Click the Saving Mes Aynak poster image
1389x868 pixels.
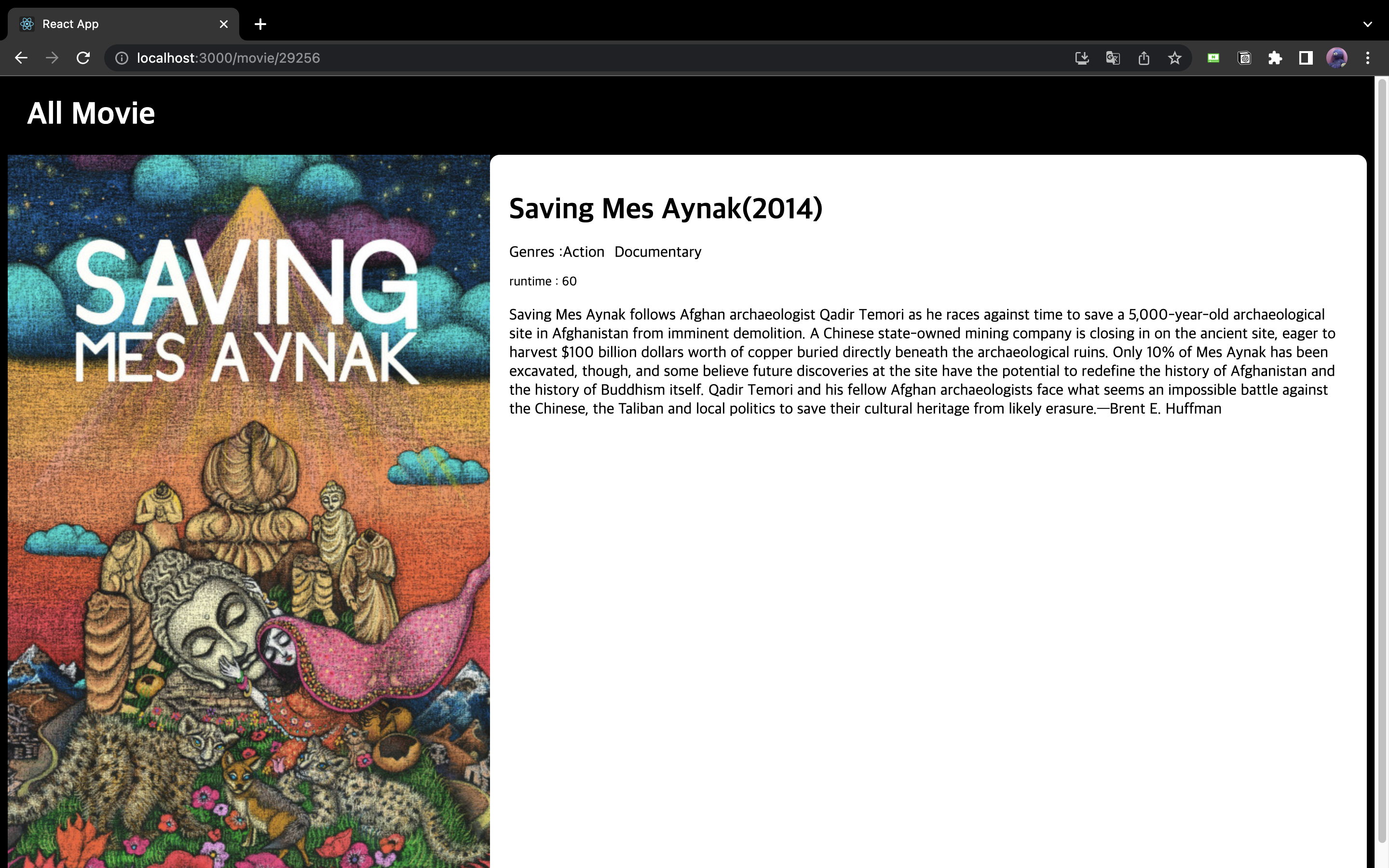click(x=248, y=511)
